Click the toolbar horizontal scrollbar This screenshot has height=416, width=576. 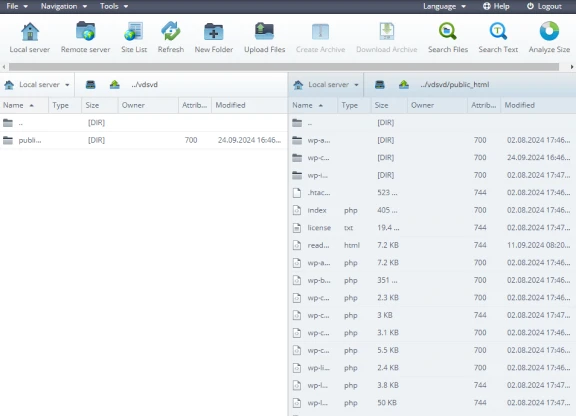pyautogui.click(x=284, y=67)
